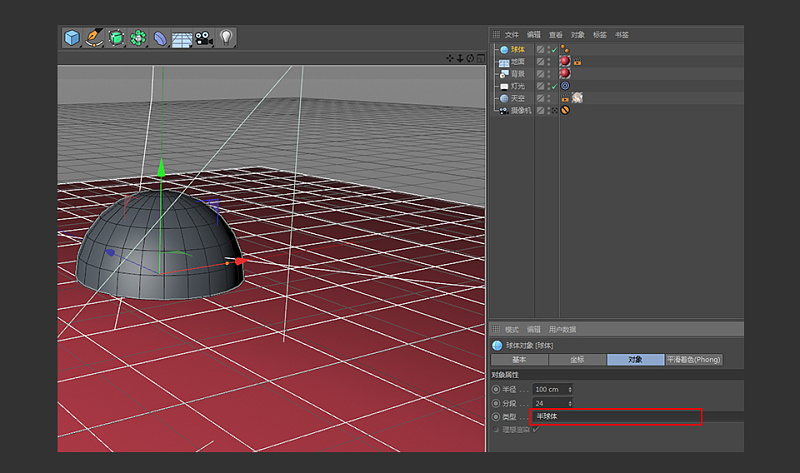Toggle the 理想渲染 checkbox
The image size is (800, 473).
tap(536, 429)
